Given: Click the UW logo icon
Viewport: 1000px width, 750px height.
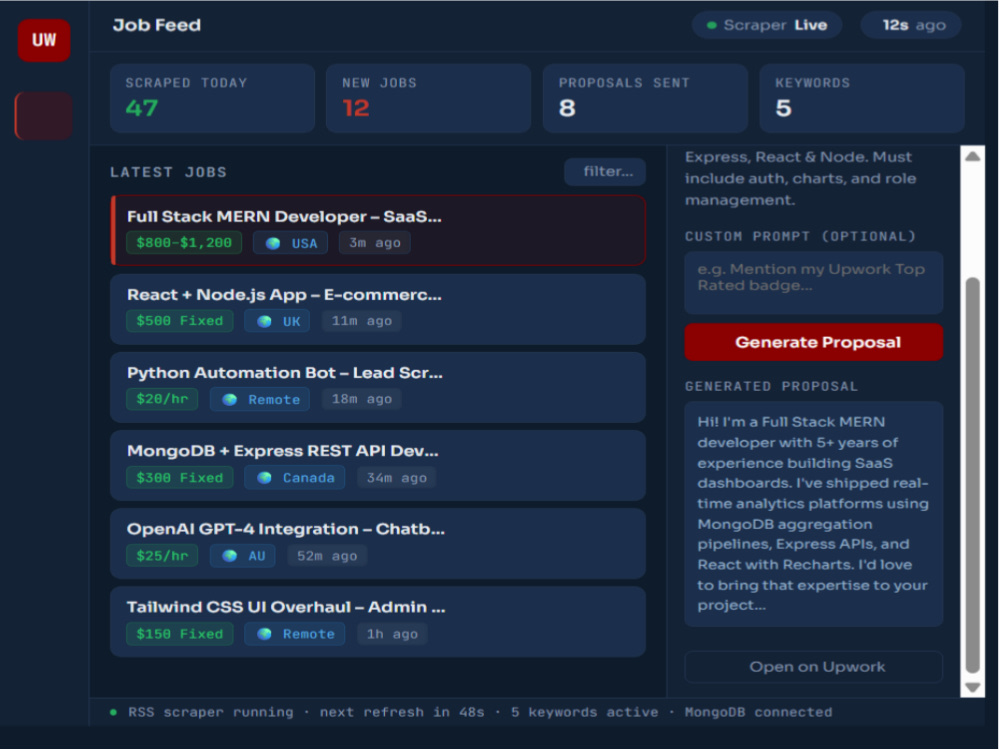Looking at the screenshot, I should [x=44, y=40].
